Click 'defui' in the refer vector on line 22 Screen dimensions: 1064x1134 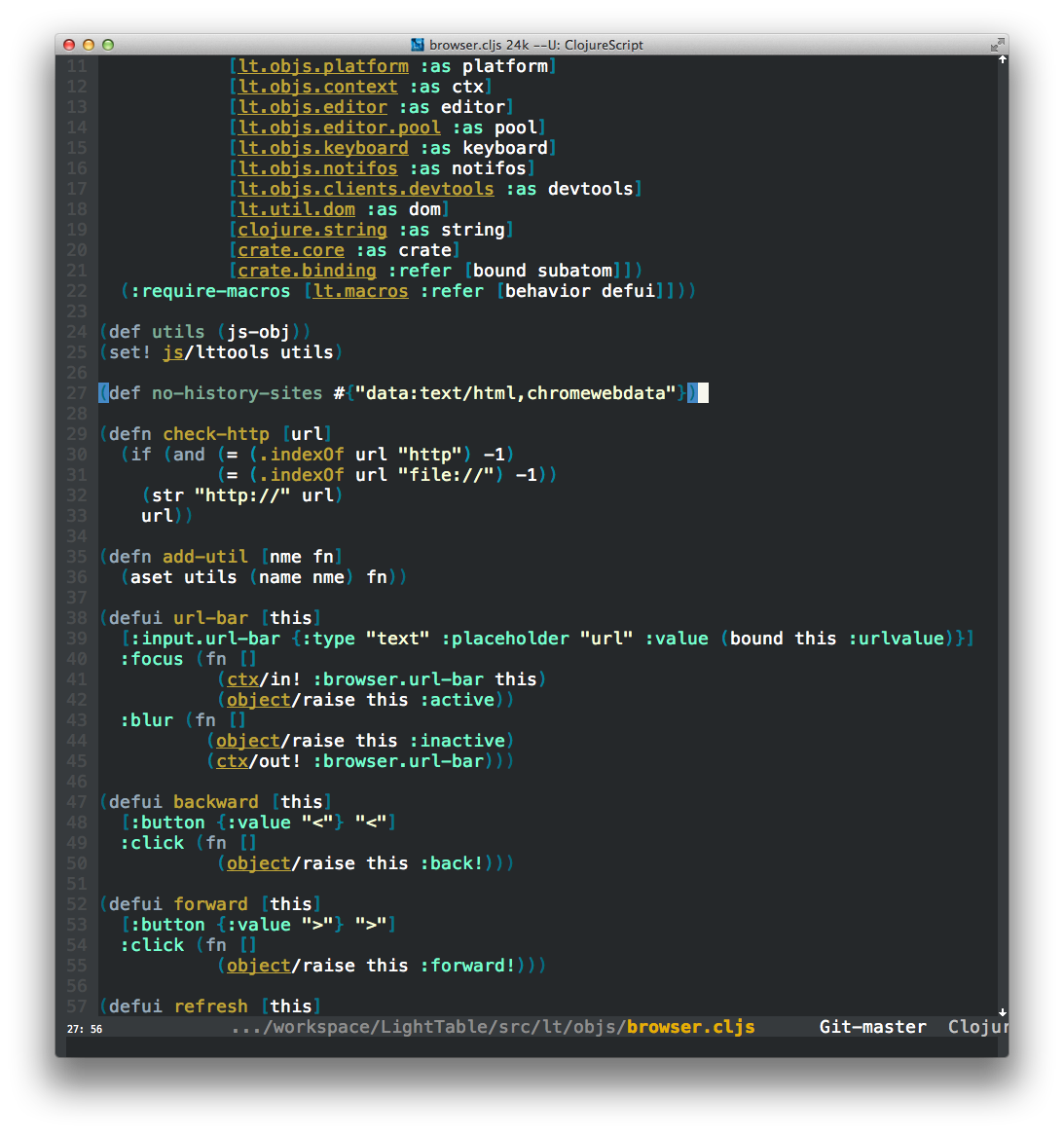[x=628, y=291]
